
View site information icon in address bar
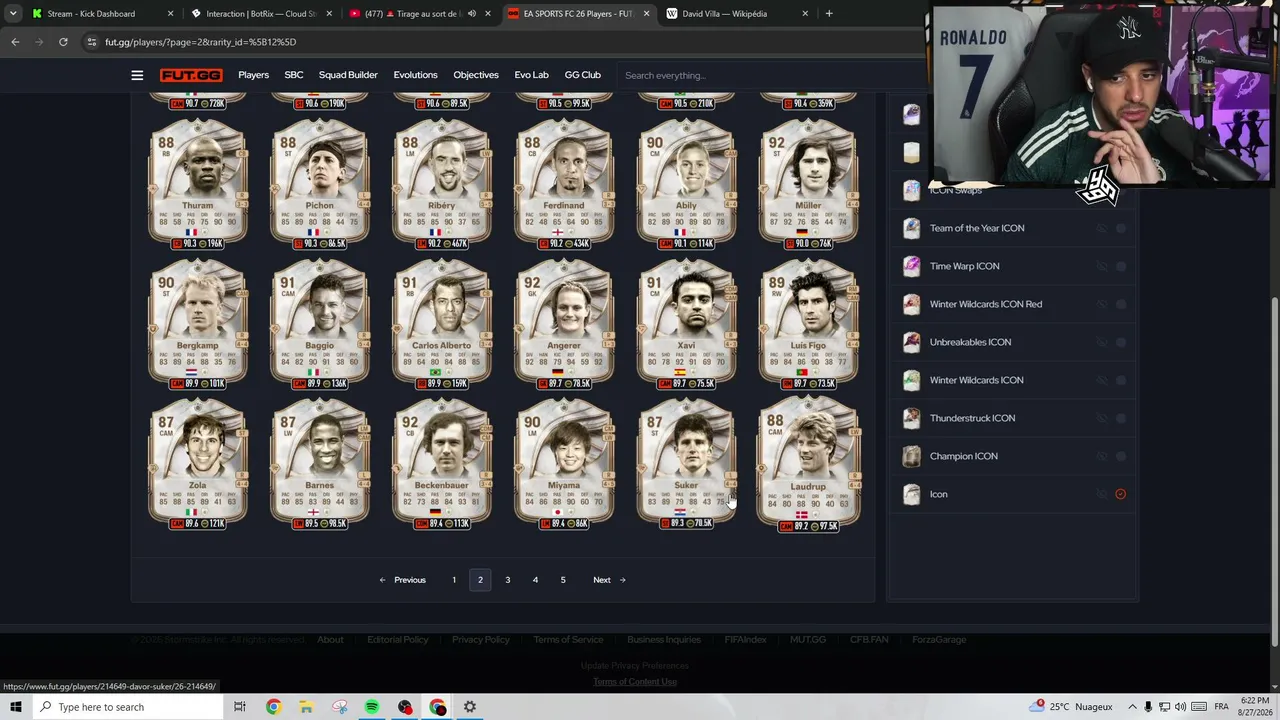pyautogui.click(x=92, y=42)
